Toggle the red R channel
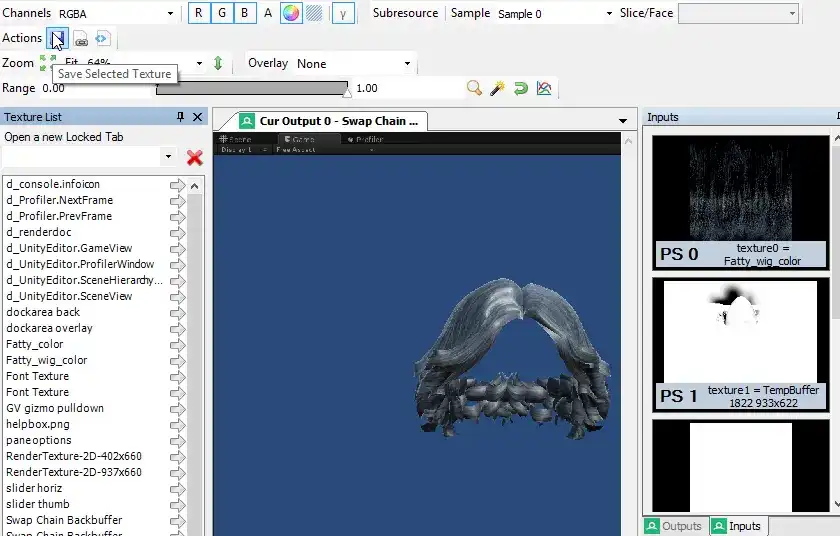 [199, 13]
